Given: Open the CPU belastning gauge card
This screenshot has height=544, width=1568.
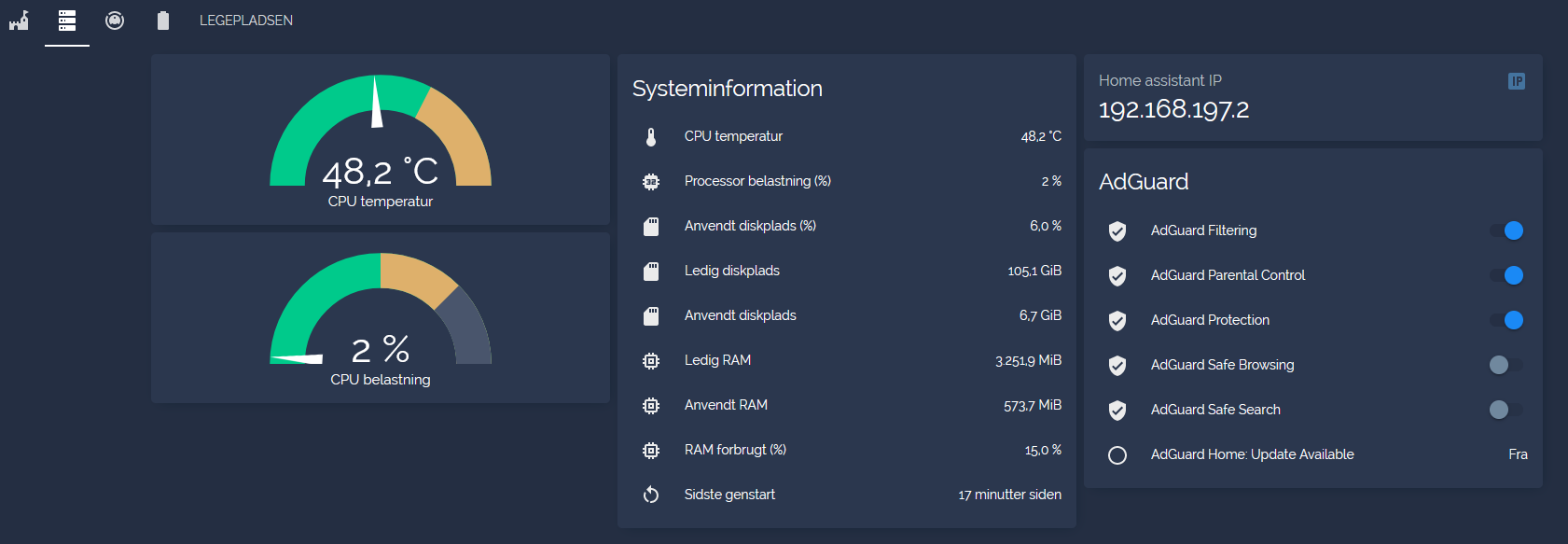Looking at the screenshot, I should (381, 318).
